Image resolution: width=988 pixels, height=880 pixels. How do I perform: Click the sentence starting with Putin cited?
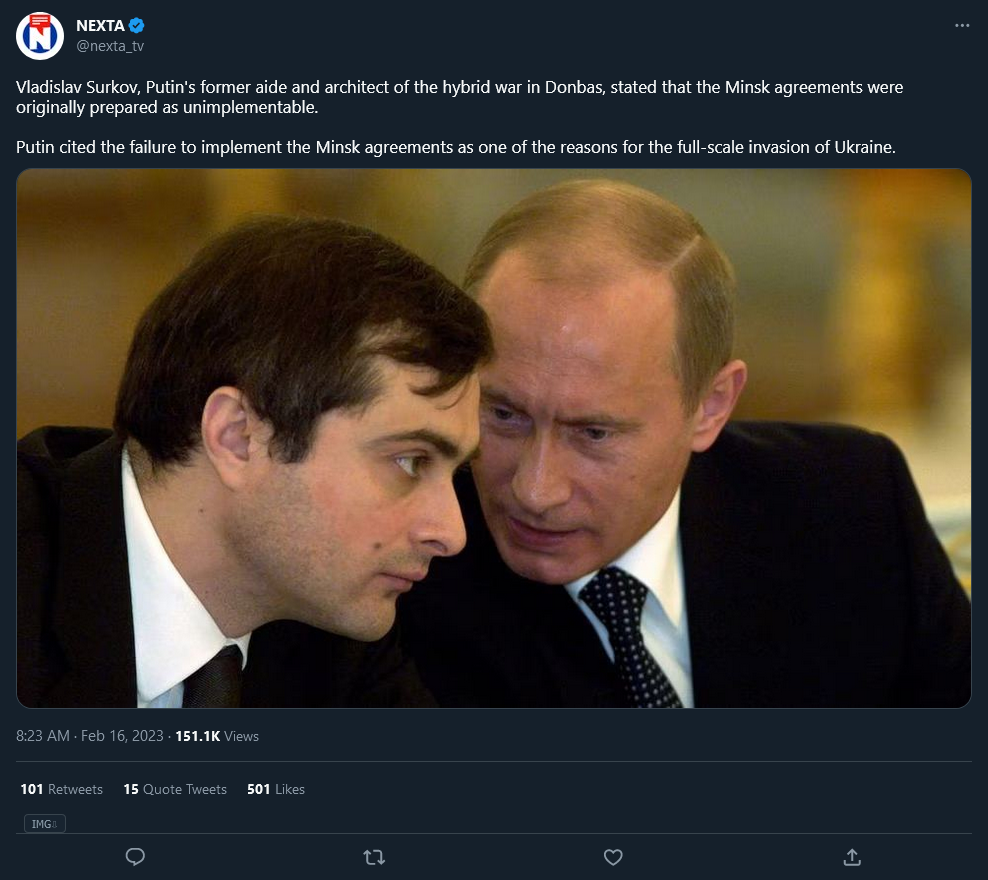point(455,147)
